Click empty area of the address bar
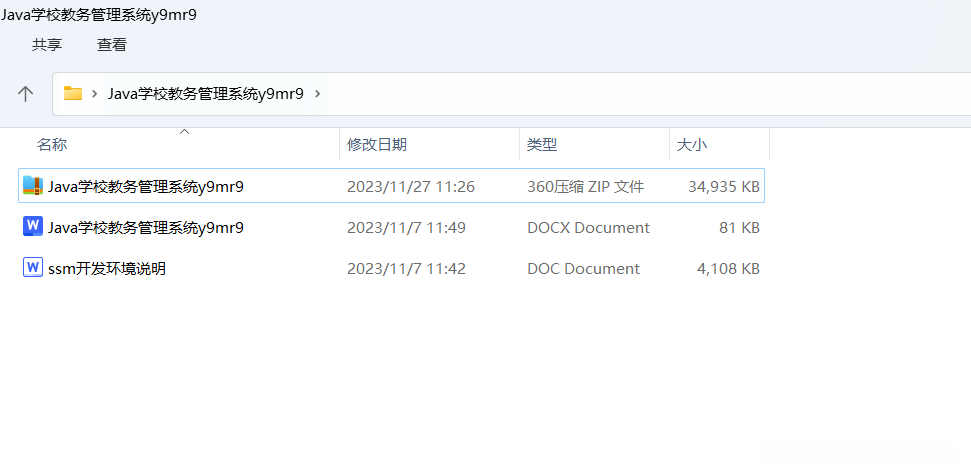This screenshot has height=475, width=971. tap(640, 94)
